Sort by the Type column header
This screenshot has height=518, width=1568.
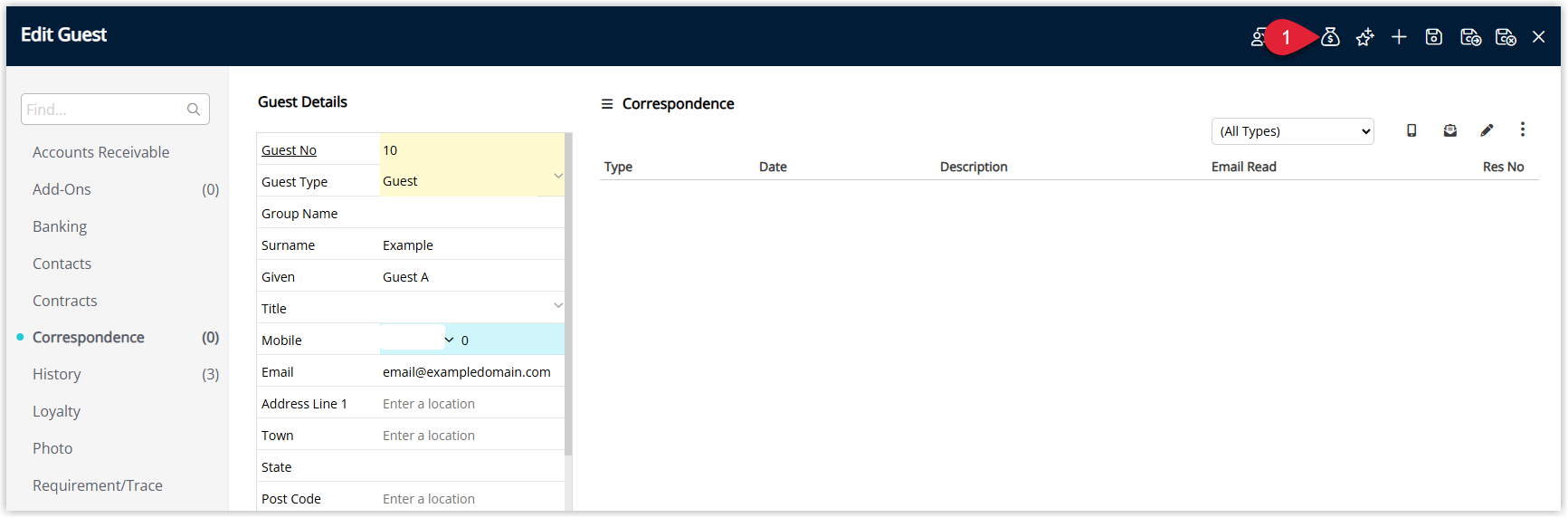618,167
